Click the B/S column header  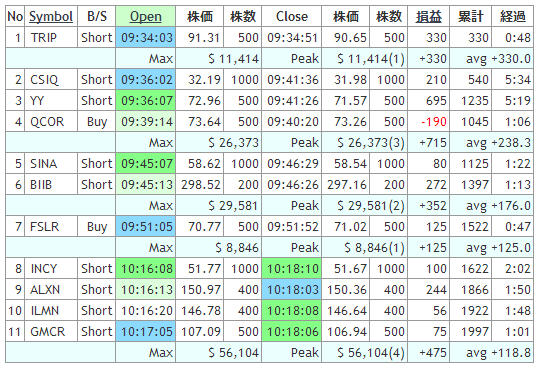coord(97,16)
